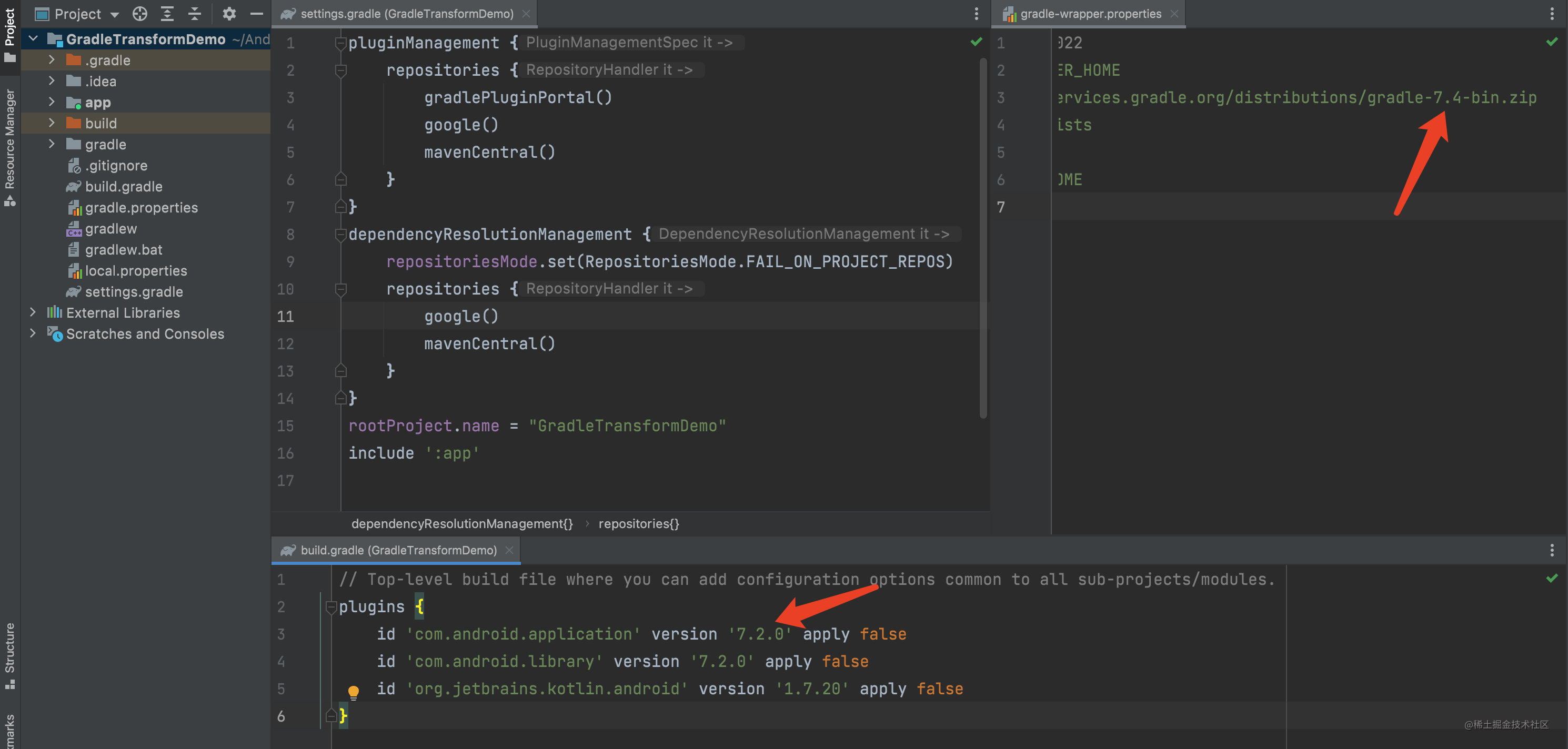This screenshot has height=749, width=1568.
Task: Expand External Libraries node
Action: coord(33,312)
